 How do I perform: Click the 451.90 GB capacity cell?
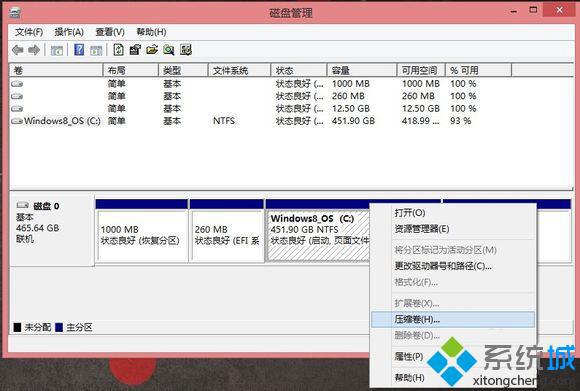tap(353, 121)
